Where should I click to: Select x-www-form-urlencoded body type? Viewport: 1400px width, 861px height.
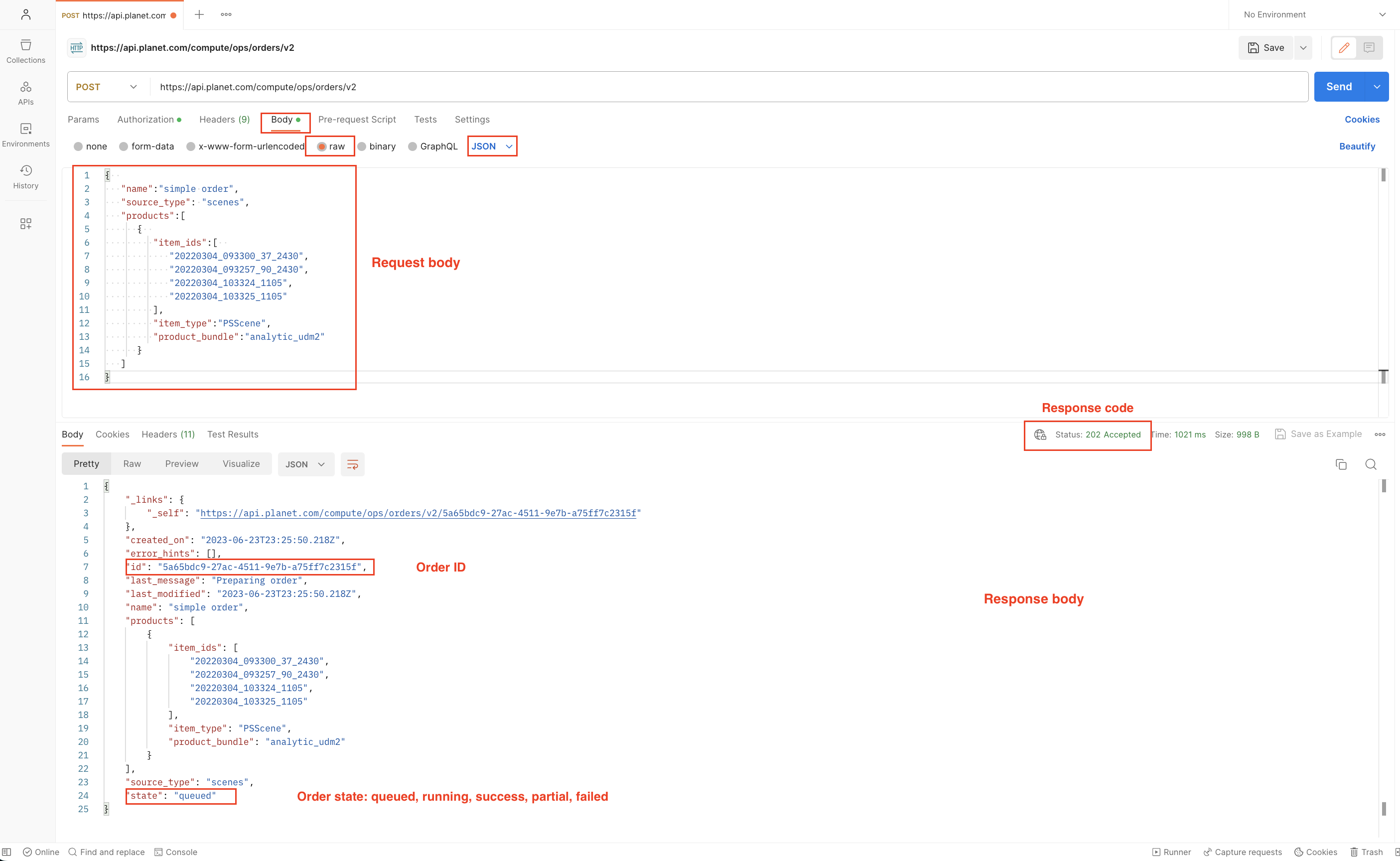point(246,146)
